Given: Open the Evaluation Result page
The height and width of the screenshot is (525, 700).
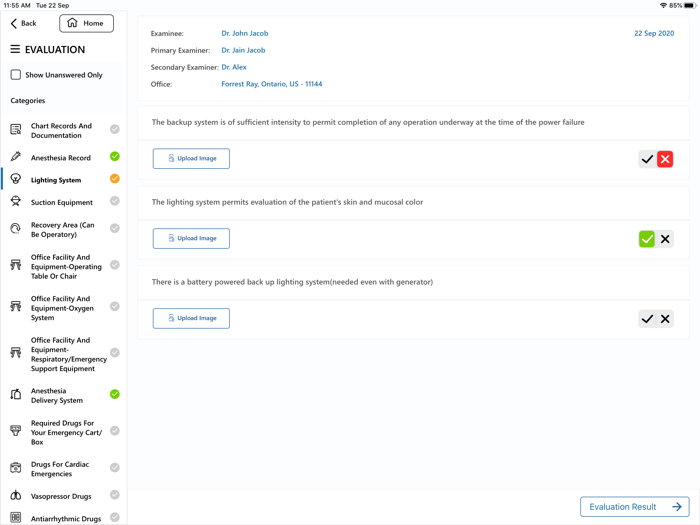Looking at the screenshot, I should point(634,507).
